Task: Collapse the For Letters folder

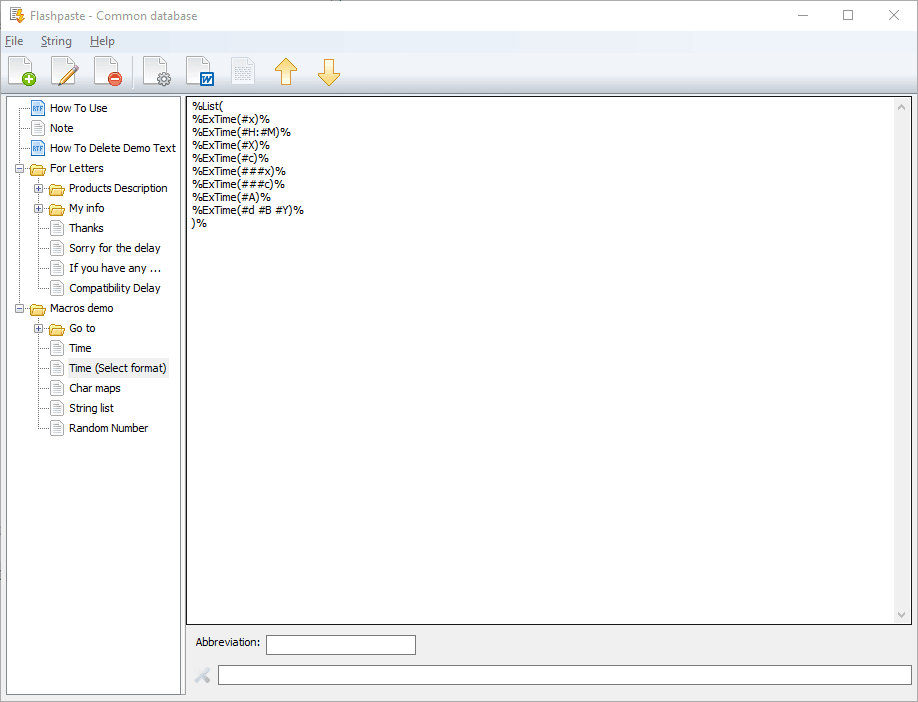Action: point(21,168)
